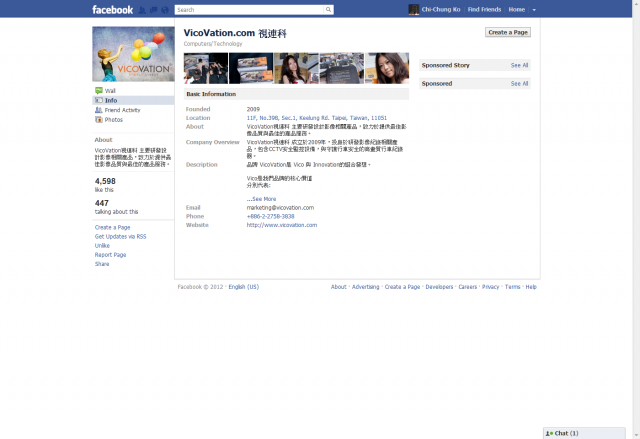Click the Info card icon in sidebar

98,100
